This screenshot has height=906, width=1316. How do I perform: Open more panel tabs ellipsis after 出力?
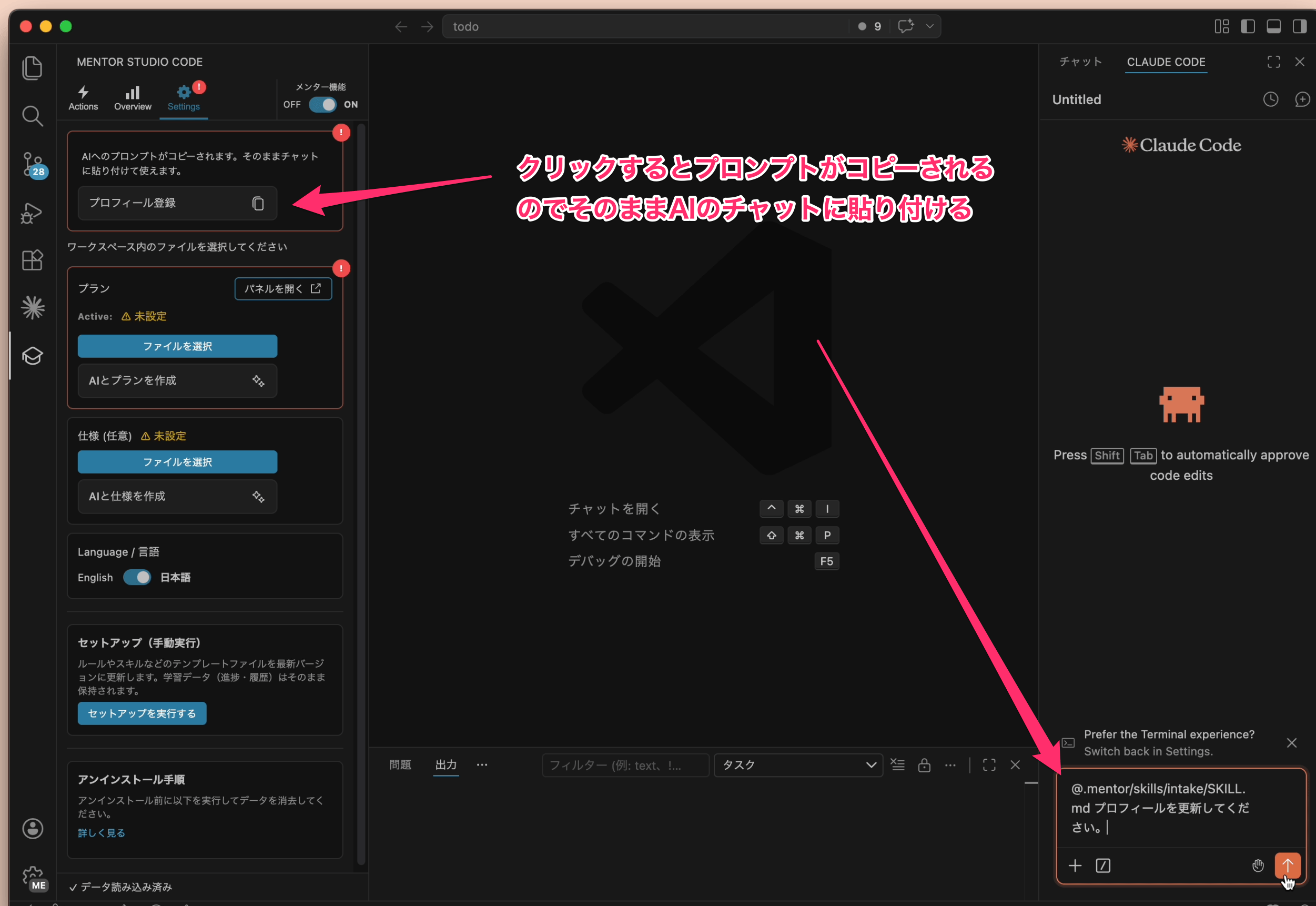coord(482,765)
